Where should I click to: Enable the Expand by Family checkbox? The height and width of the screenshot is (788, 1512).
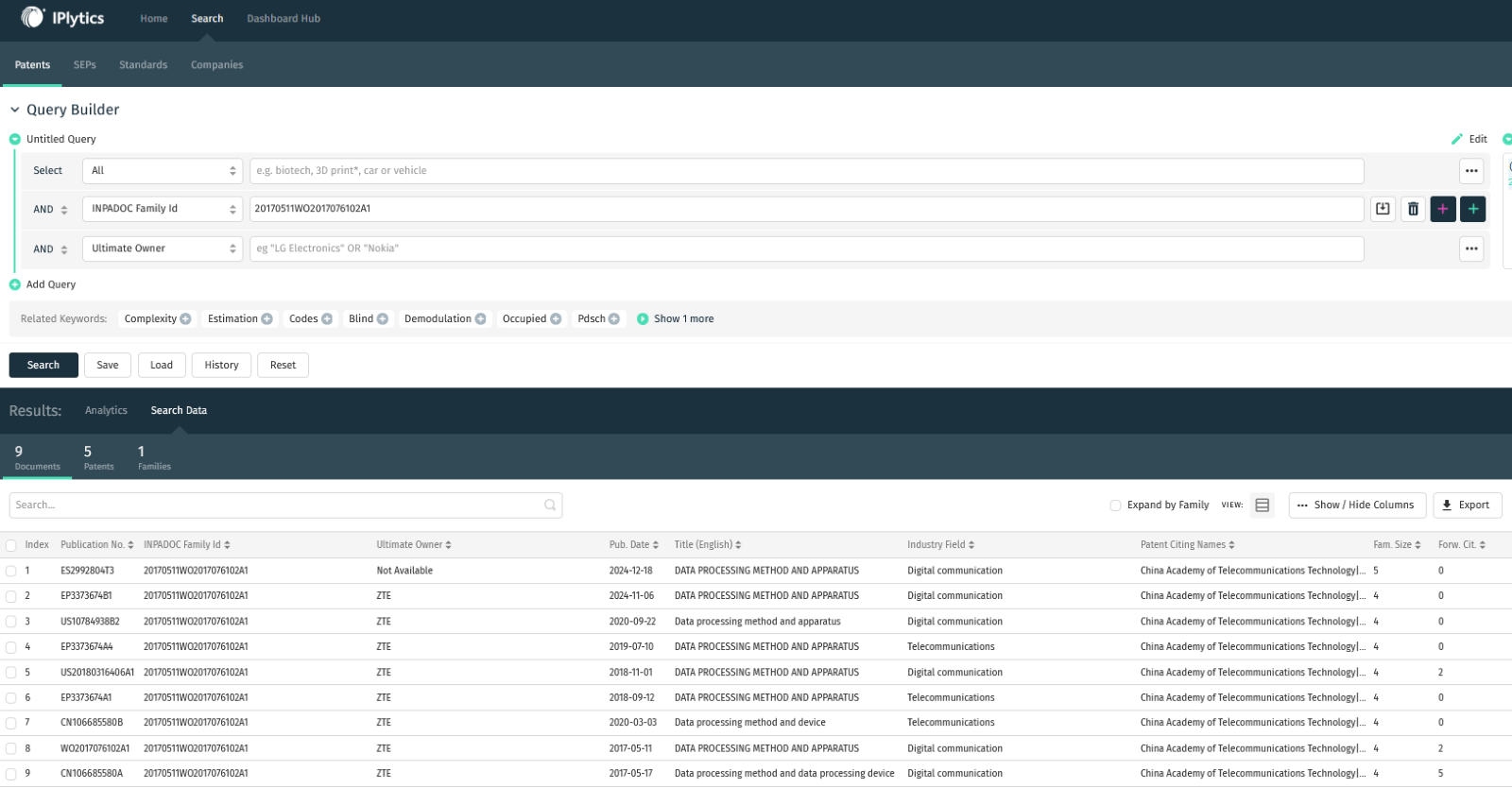pos(1115,505)
